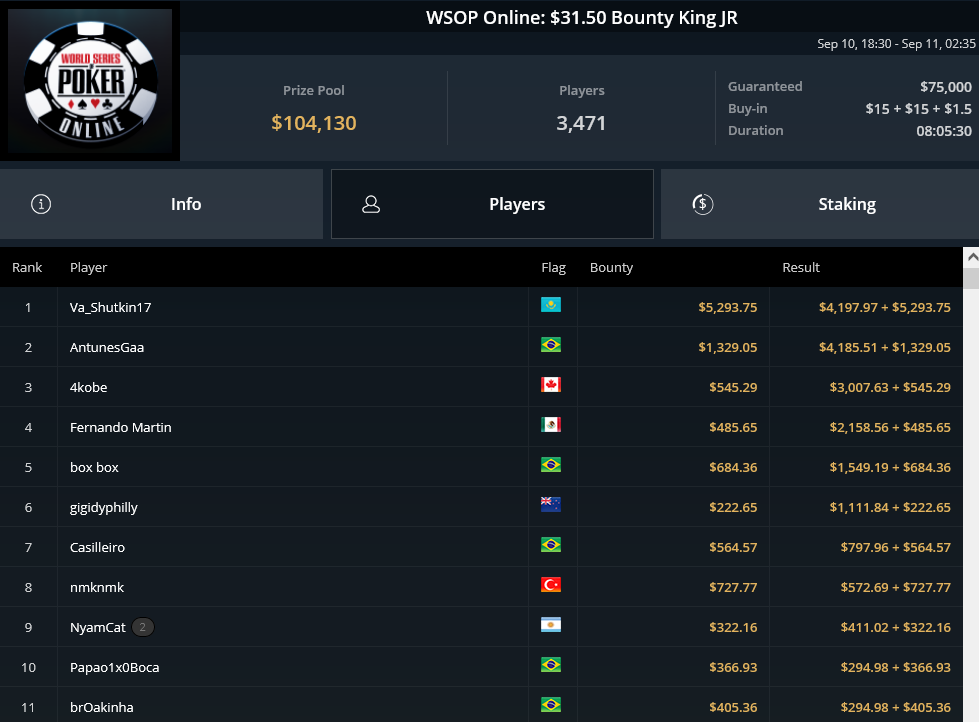
Task: Click the Flag column header
Action: point(553,267)
